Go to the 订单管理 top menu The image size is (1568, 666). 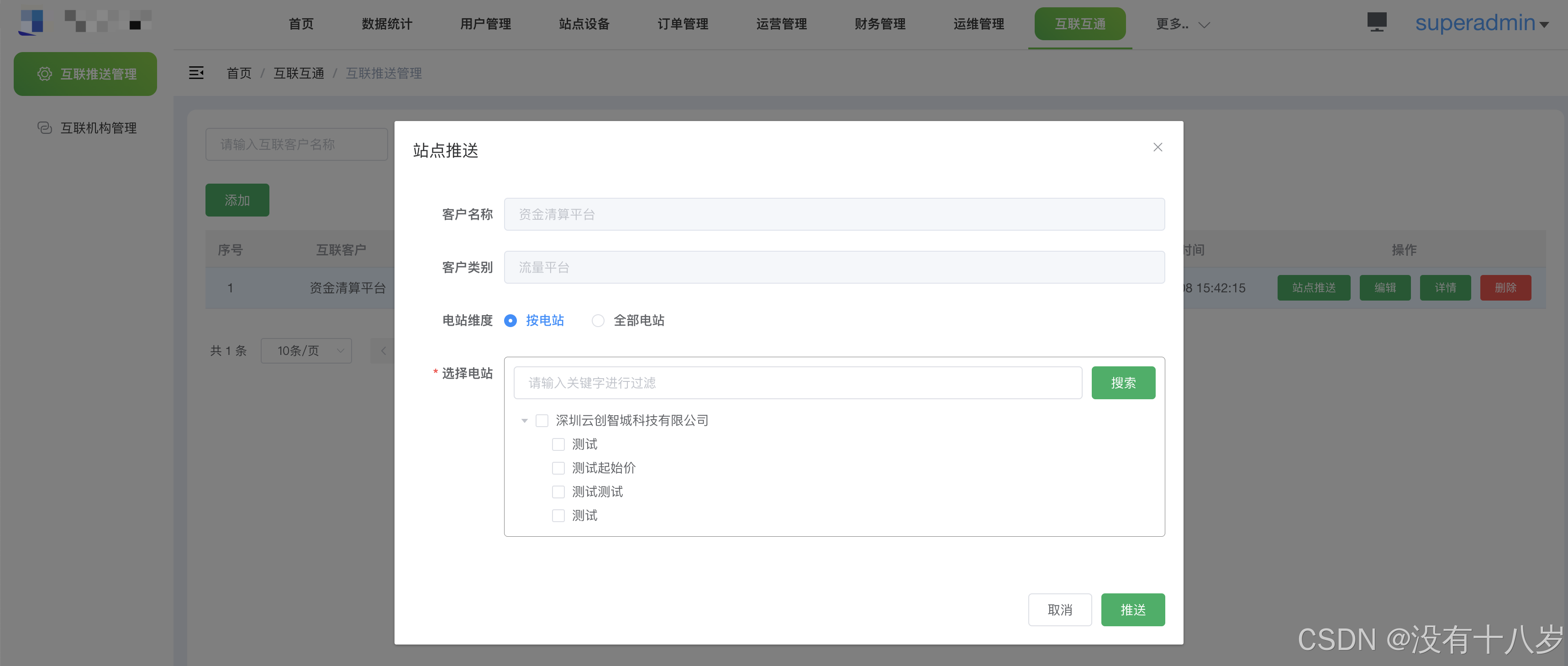coord(682,24)
